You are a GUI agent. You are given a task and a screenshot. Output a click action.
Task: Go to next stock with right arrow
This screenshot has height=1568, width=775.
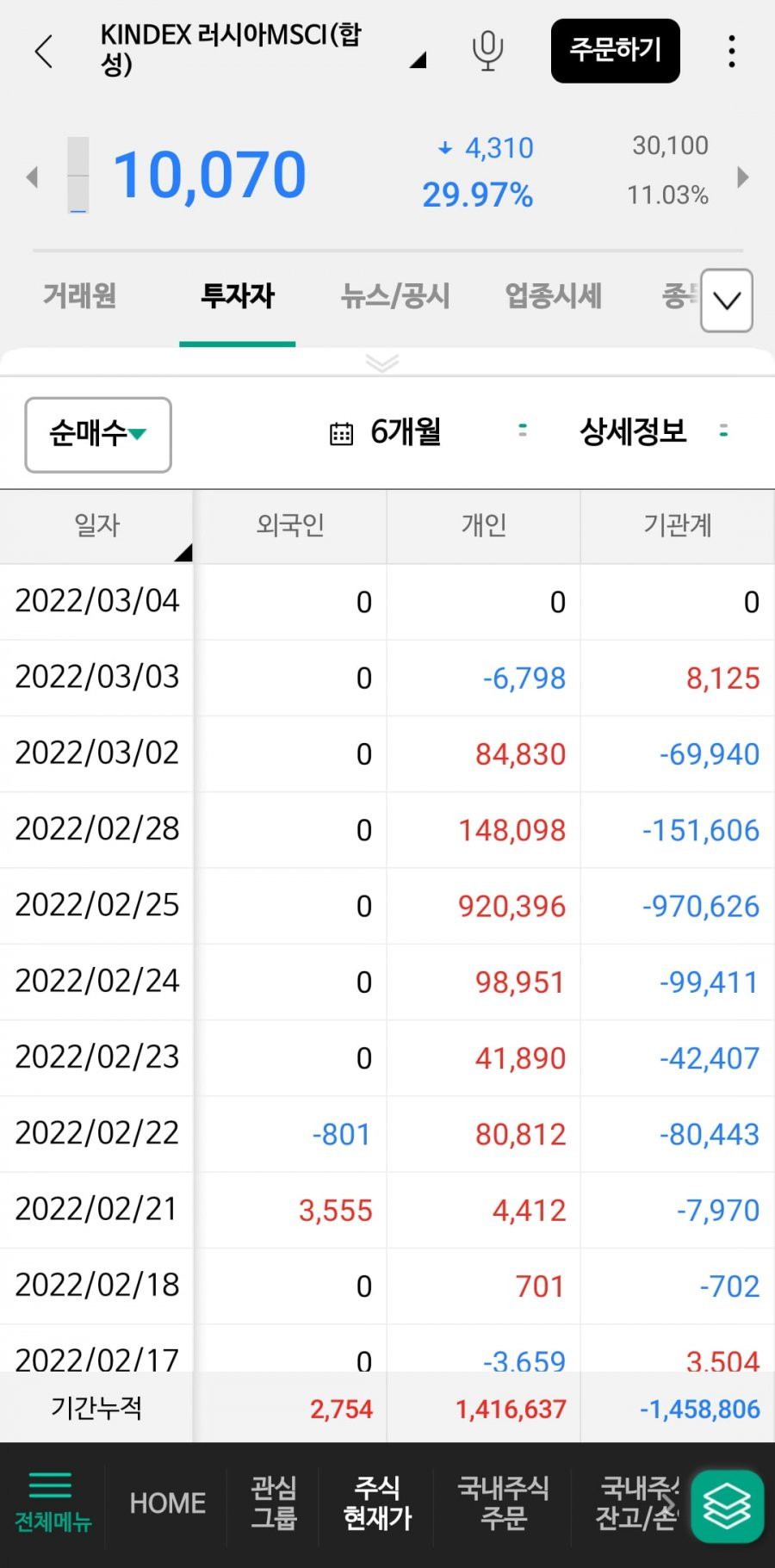click(743, 177)
